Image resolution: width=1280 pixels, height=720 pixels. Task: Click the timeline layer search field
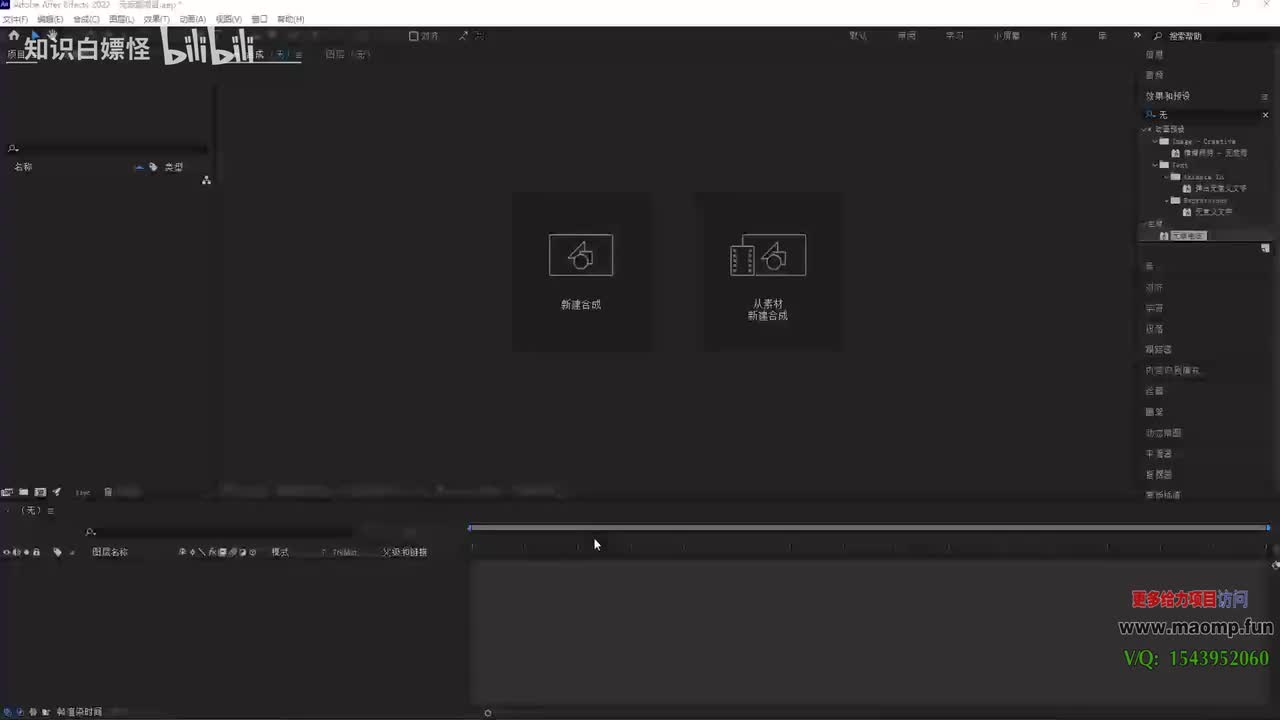(218, 532)
